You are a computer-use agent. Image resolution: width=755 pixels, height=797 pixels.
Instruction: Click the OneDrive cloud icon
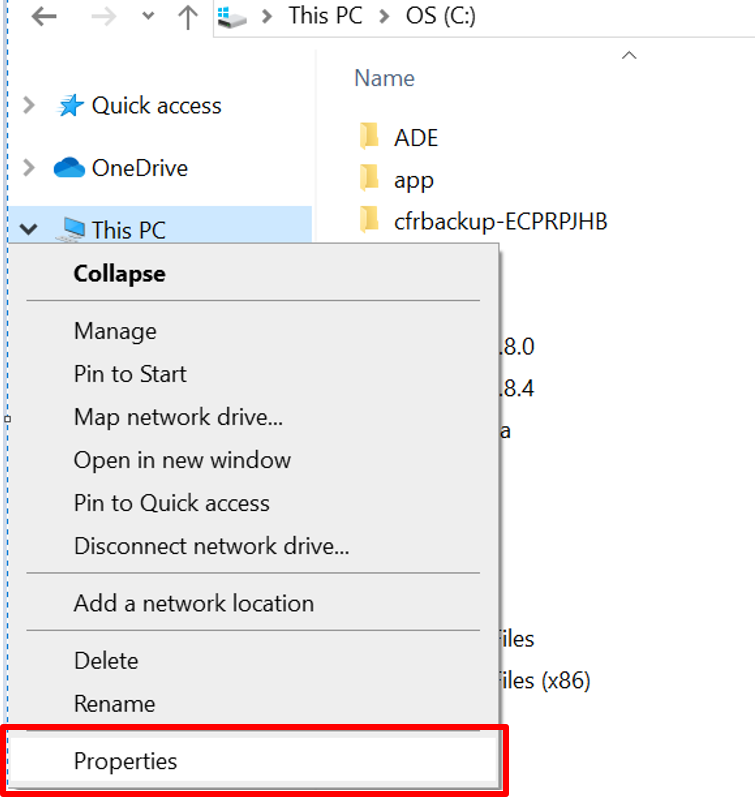coord(69,168)
